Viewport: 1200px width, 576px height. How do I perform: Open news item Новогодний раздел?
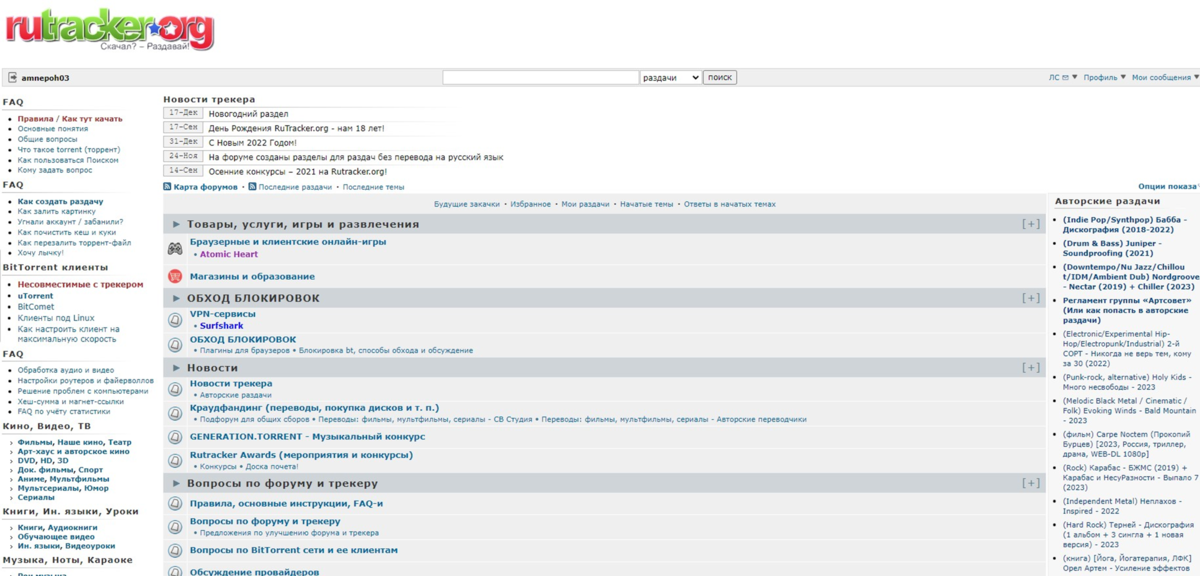pos(248,114)
